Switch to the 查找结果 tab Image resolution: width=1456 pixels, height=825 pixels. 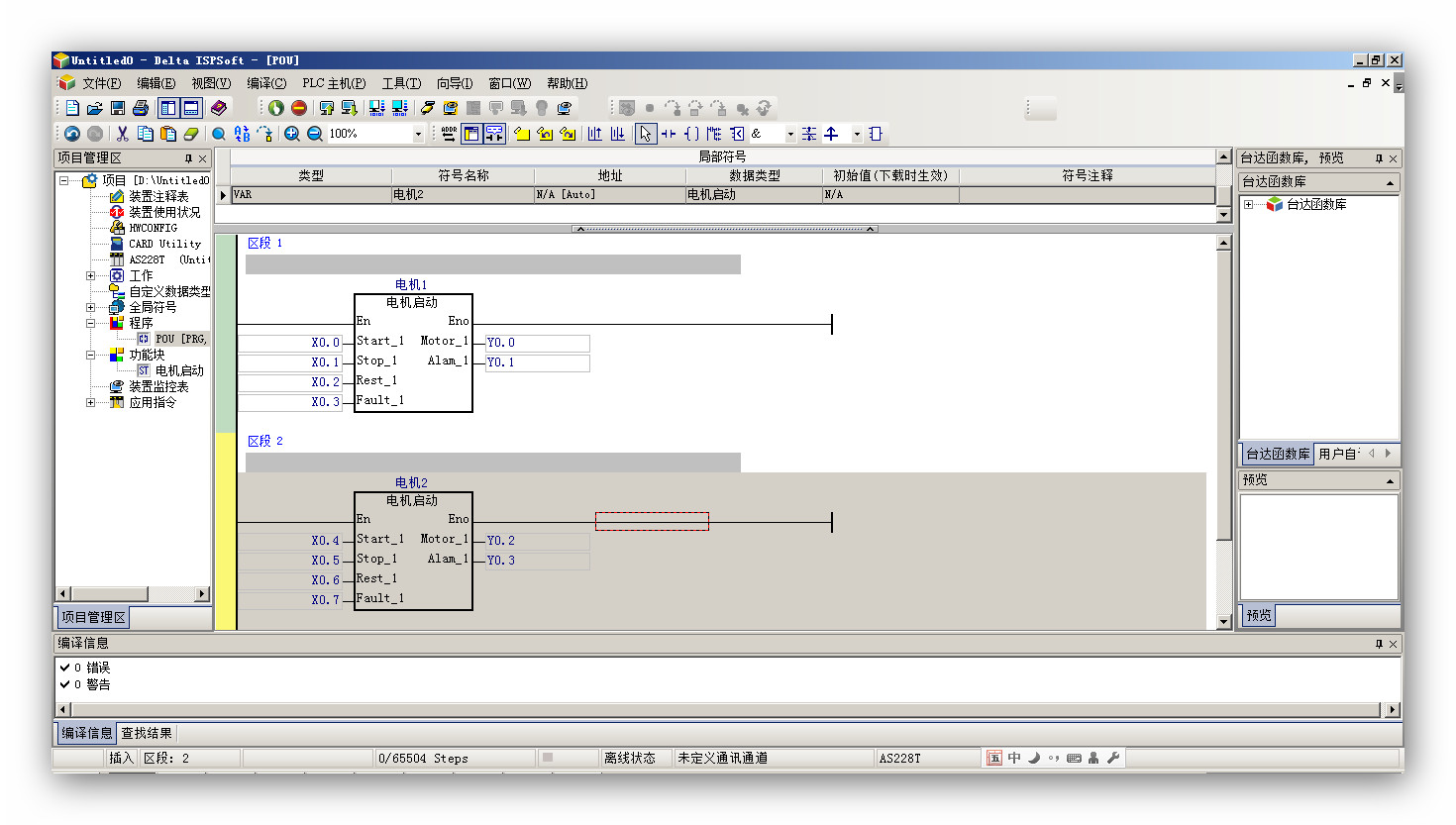(x=147, y=733)
